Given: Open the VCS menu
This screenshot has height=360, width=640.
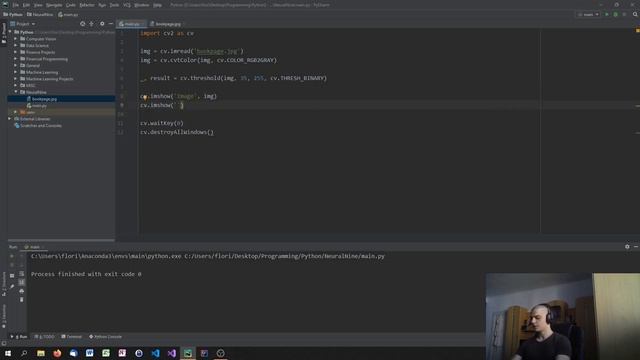Looking at the screenshot, I should pos(127,5).
